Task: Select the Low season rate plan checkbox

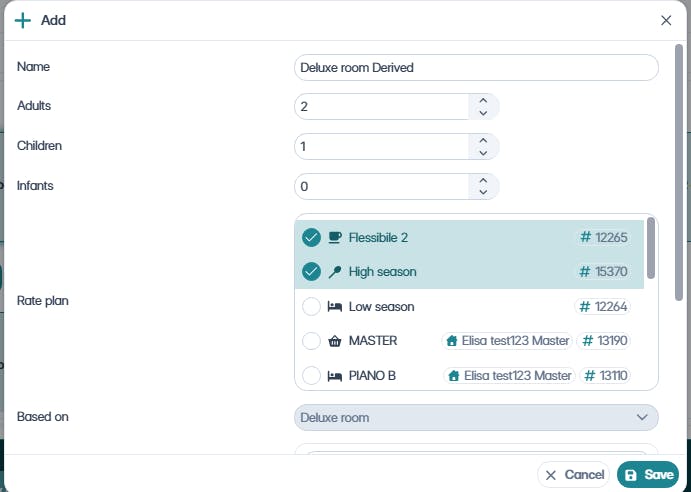Action: (311, 307)
